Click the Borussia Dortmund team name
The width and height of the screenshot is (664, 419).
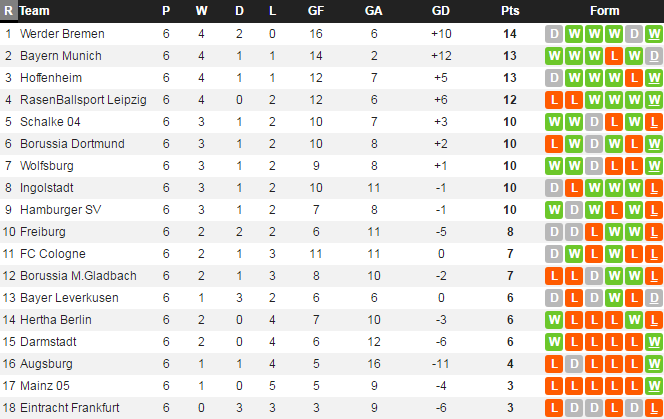[x=71, y=143]
